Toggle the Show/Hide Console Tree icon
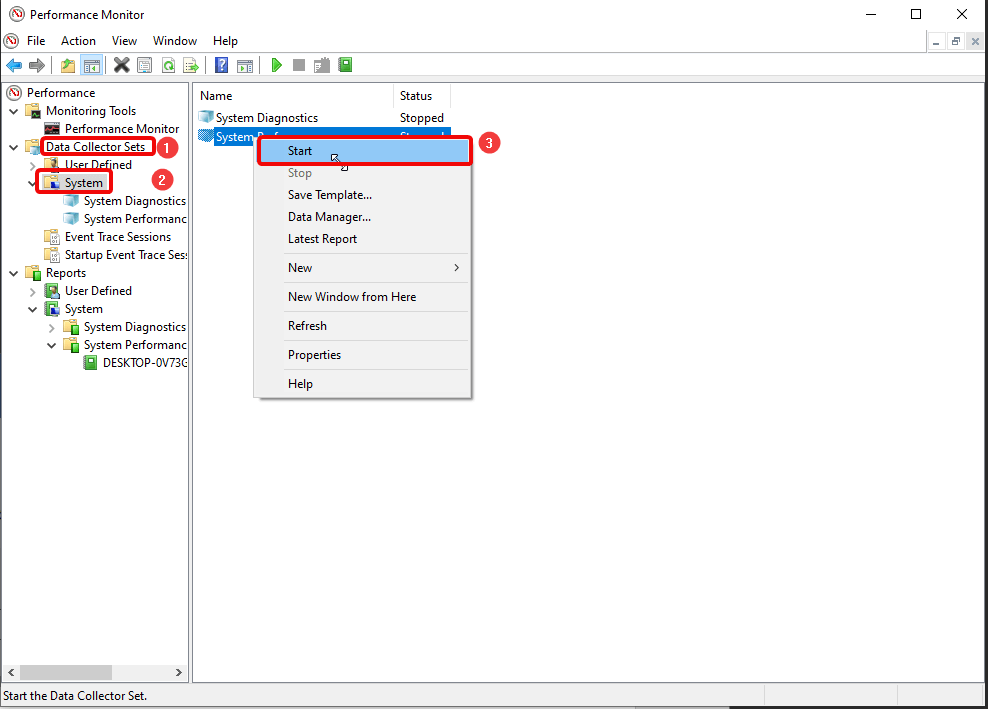This screenshot has width=988, height=709. pyautogui.click(x=92, y=64)
